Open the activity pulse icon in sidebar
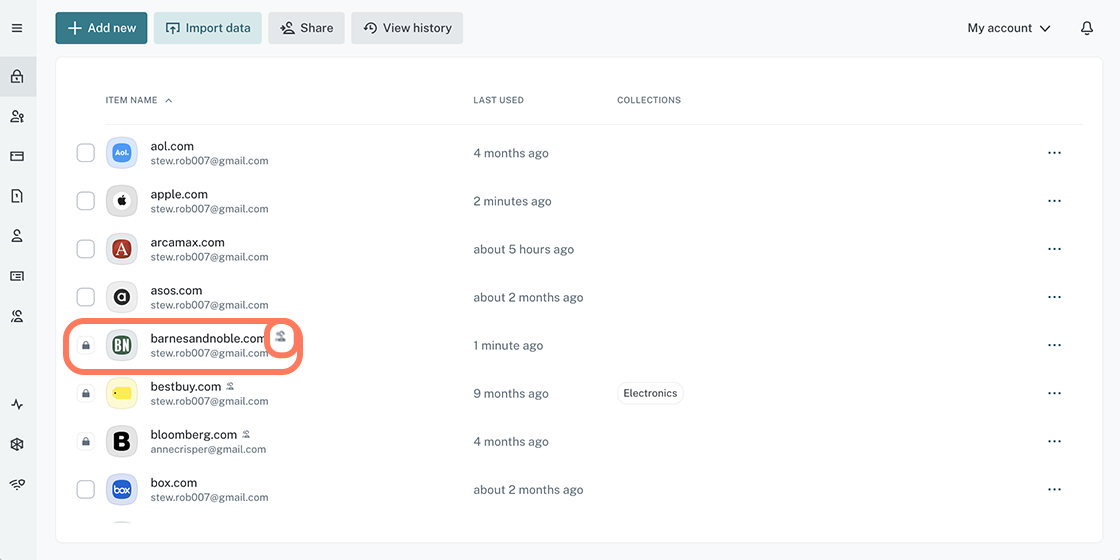Viewport: 1120px width, 560px height. point(17,405)
